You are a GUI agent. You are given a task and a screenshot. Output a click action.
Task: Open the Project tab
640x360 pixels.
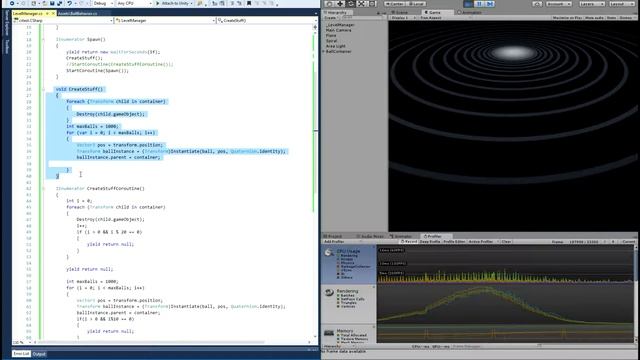(333, 236)
